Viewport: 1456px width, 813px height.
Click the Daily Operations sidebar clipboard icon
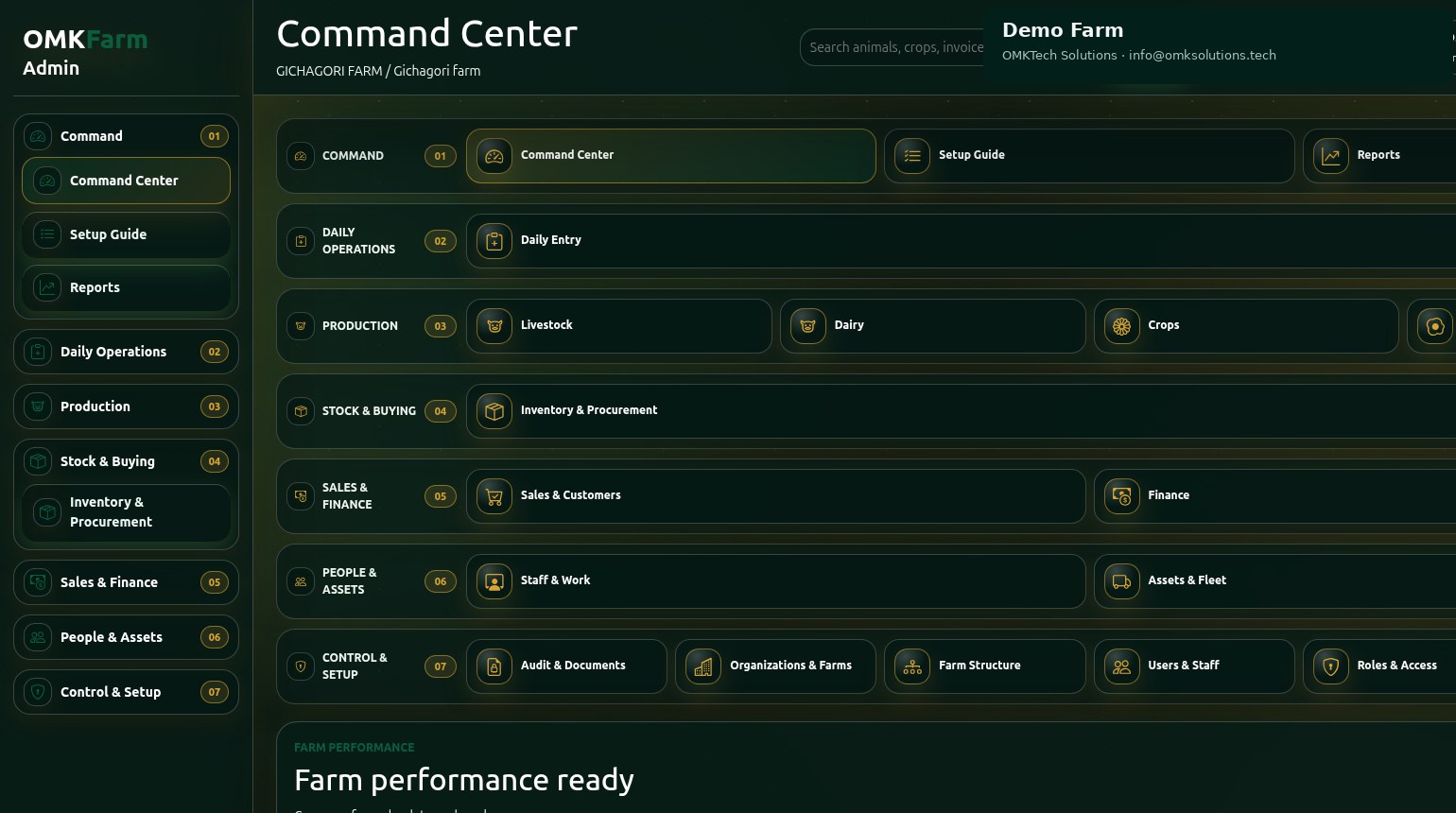pyautogui.click(x=38, y=352)
